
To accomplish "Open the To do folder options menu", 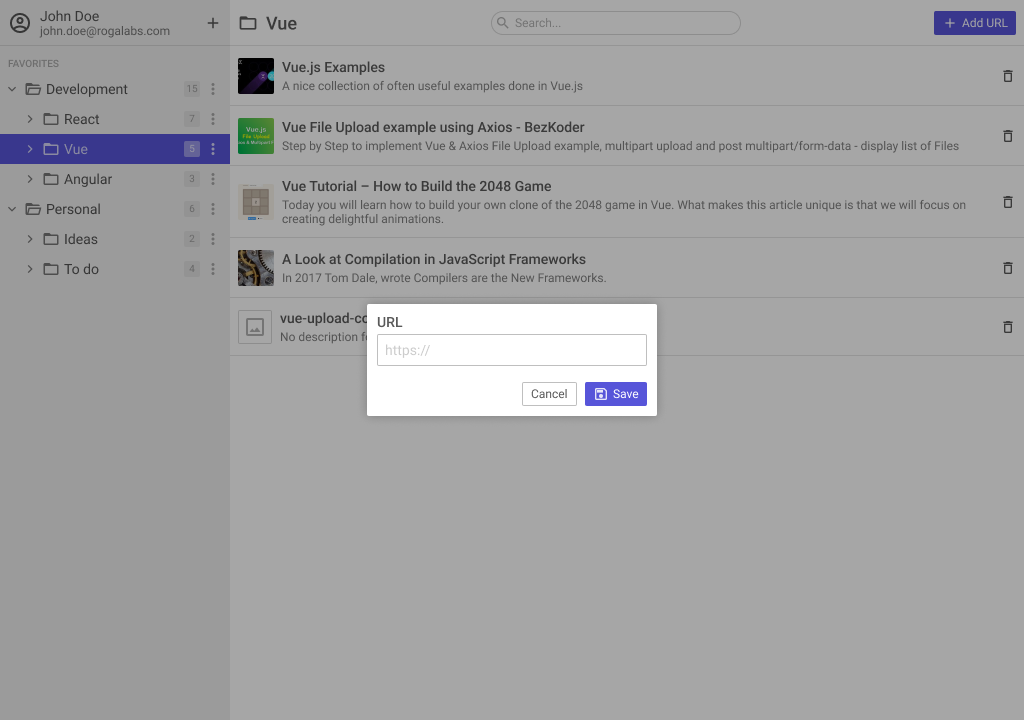I will (213, 269).
